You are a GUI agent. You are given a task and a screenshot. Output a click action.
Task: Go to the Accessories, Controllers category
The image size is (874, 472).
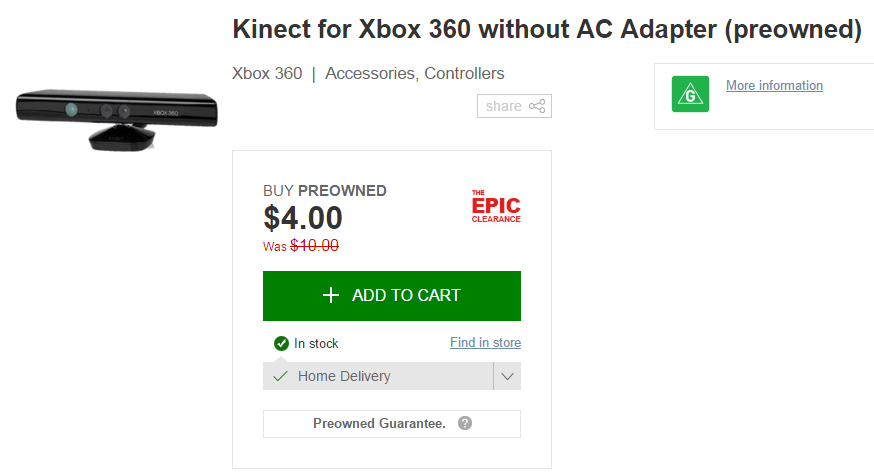coord(415,74)
